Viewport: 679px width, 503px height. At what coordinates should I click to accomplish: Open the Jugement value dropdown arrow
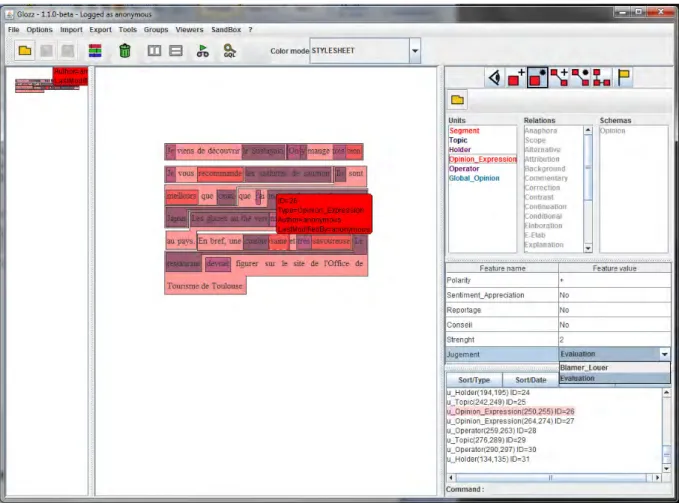point(664,354)
